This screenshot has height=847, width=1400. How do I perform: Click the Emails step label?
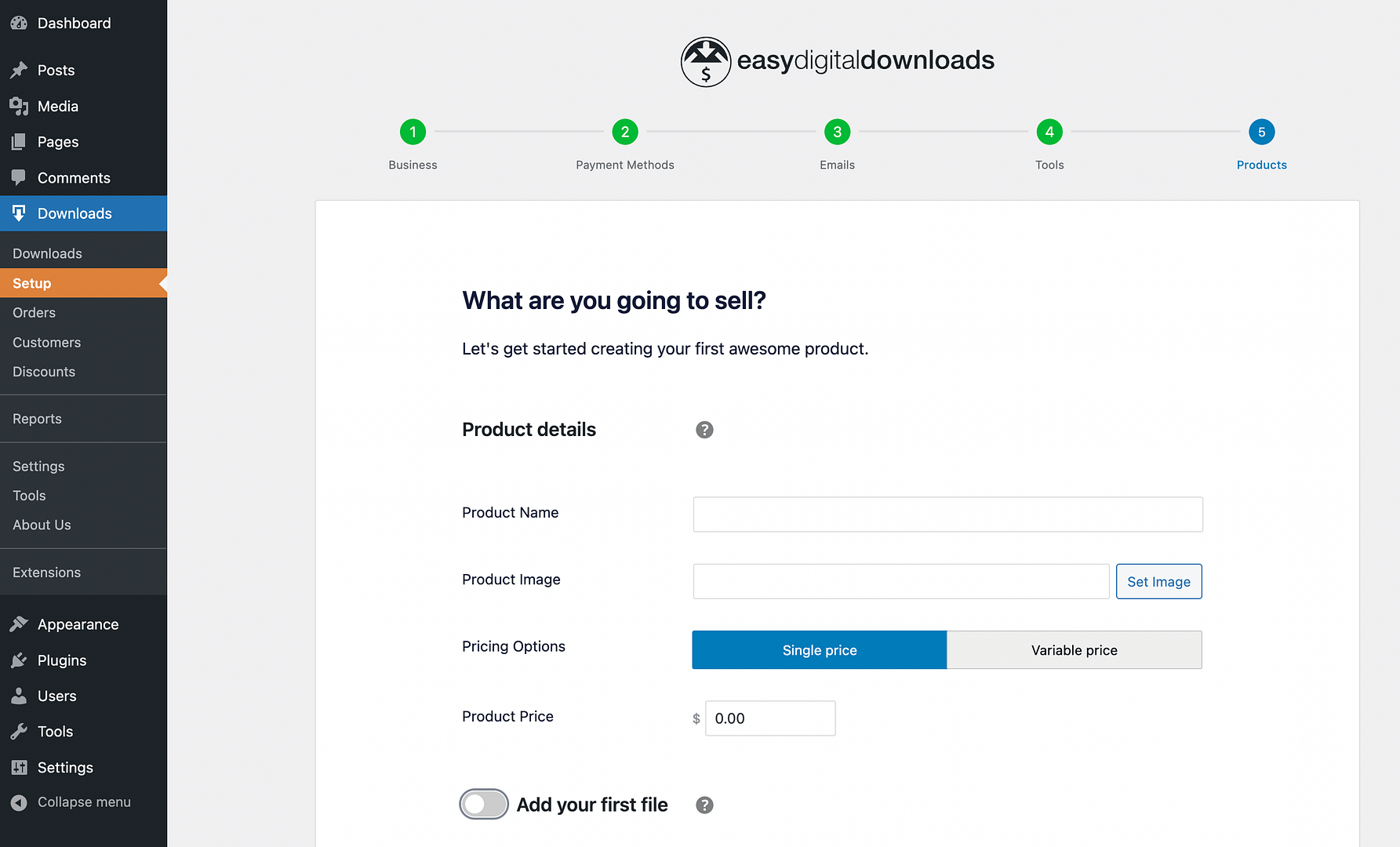coord(838,165)
